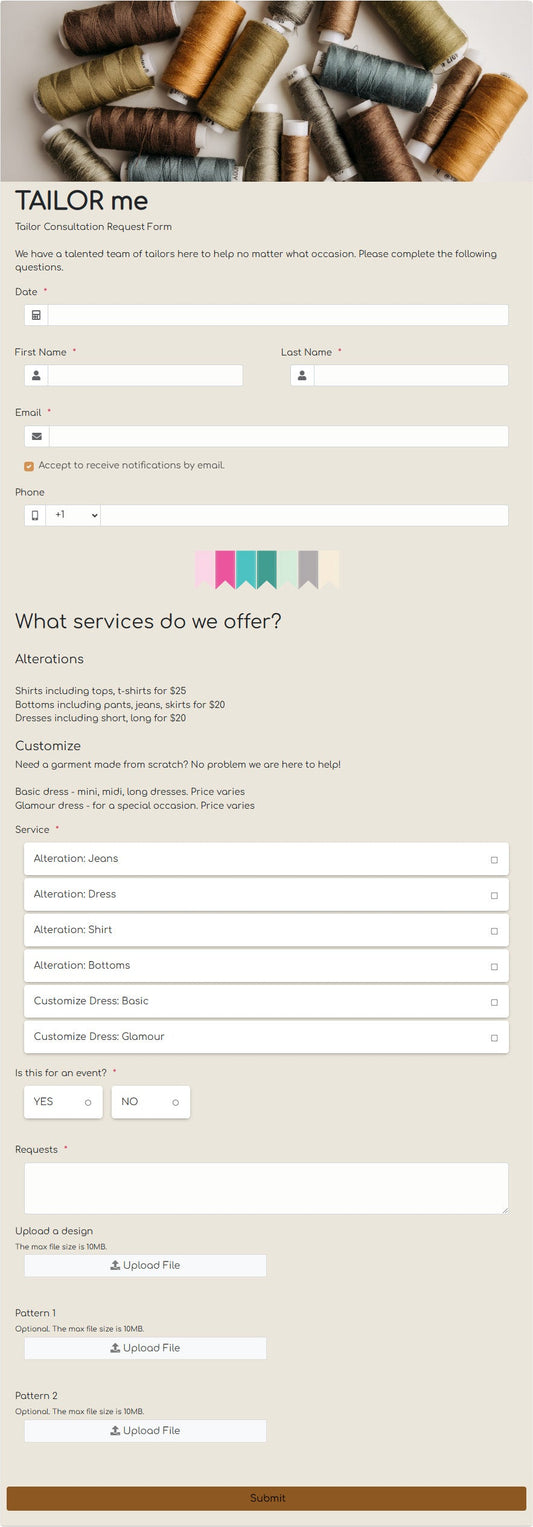
Task: Click the Shirts including tops for $25 line
Action: point(100,691)
